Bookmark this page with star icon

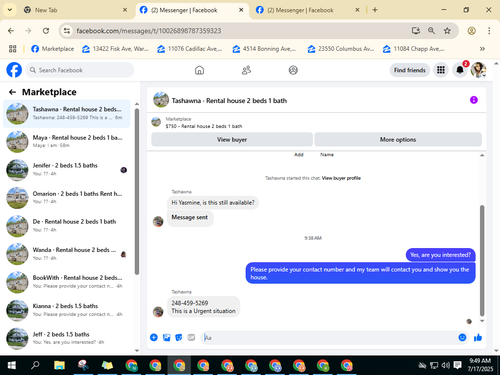click(x=447, y=31)
